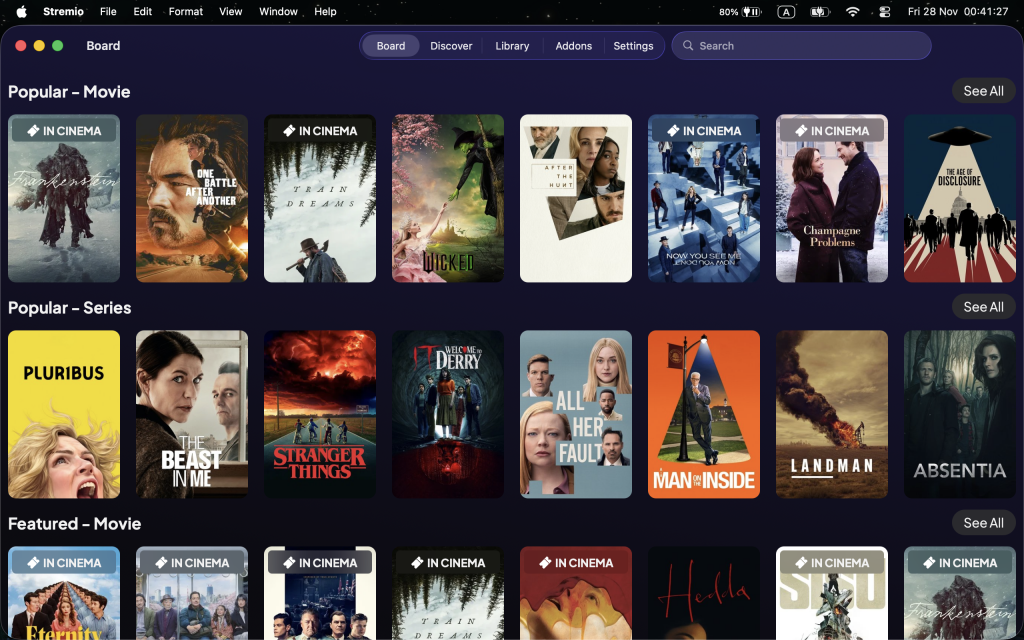See all Popular – Movie titles
This screenshot has width=1024, height=640.
tap(983, 91)
